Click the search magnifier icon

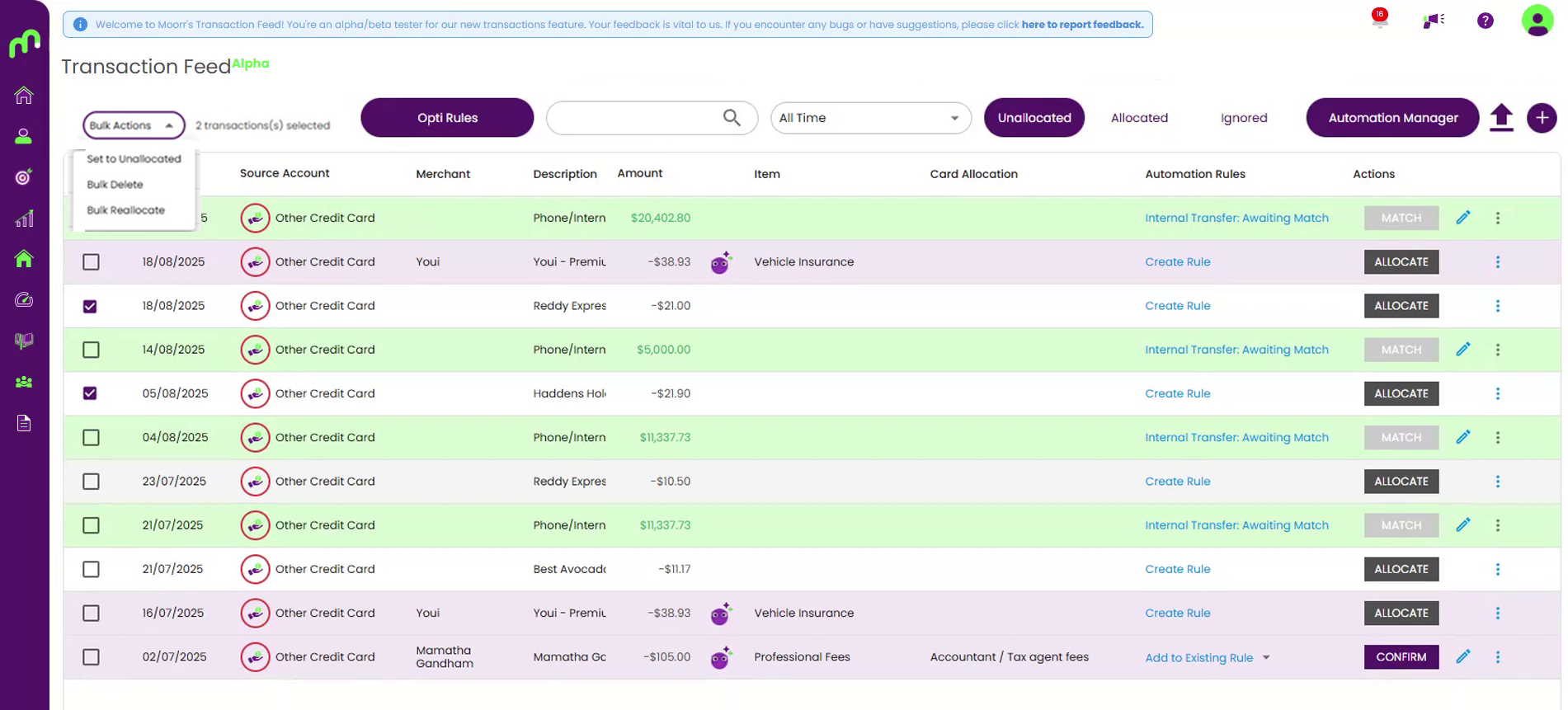tap(731, 118)
